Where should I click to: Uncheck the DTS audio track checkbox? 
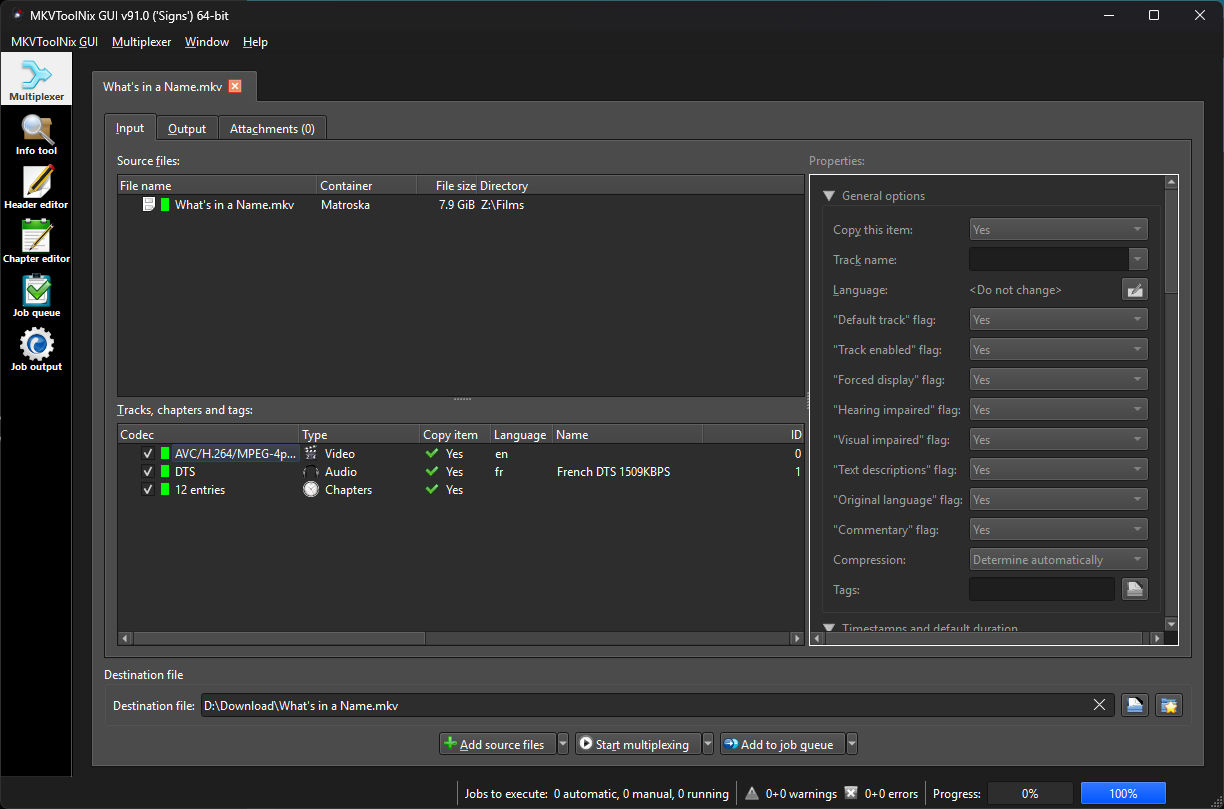coord(148,472)
